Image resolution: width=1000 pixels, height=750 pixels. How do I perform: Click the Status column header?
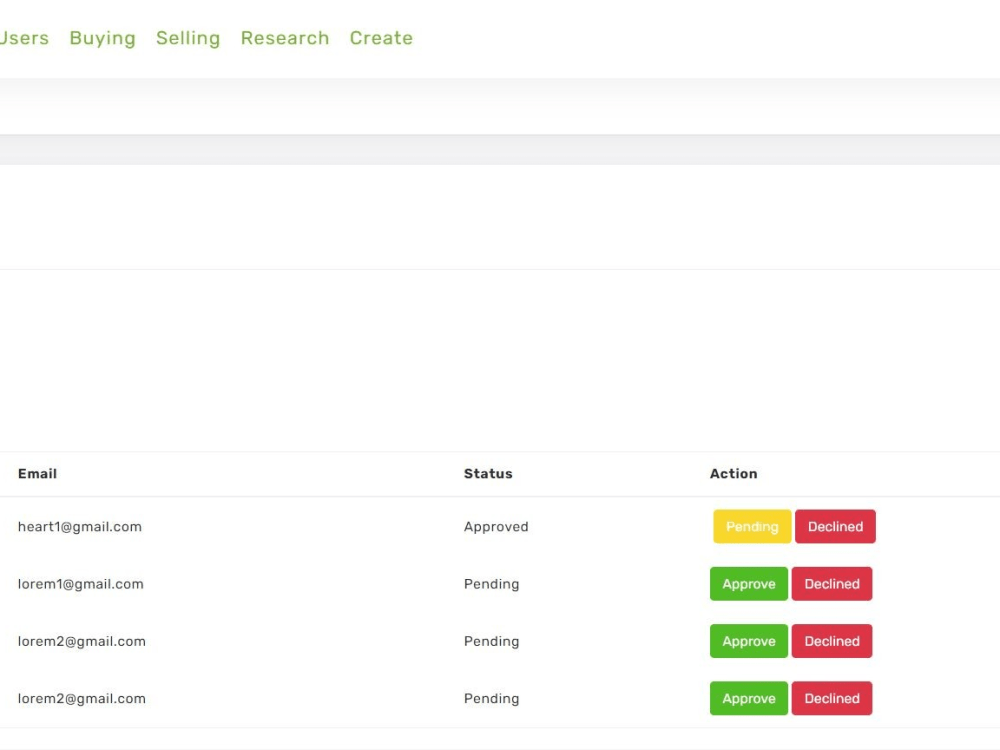(488, 473)
